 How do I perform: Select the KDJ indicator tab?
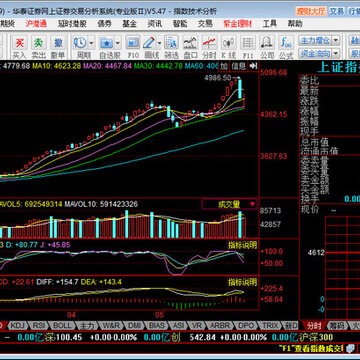coord(17,325)
